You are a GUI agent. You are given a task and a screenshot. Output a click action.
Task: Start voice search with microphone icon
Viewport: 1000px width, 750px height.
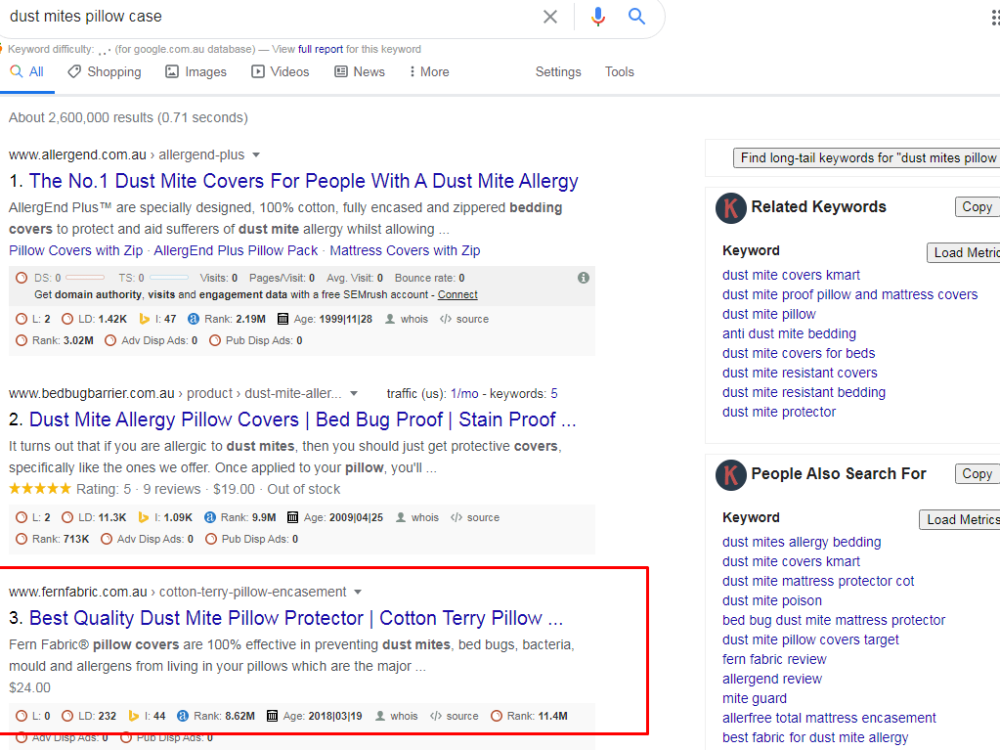[x=598, y=17]
